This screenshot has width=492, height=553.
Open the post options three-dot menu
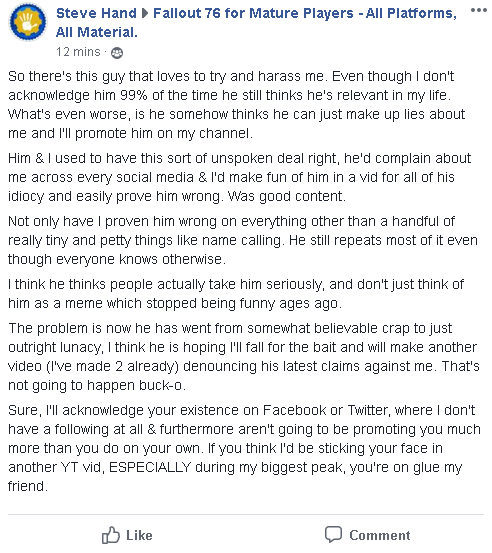tap(479, 10)
